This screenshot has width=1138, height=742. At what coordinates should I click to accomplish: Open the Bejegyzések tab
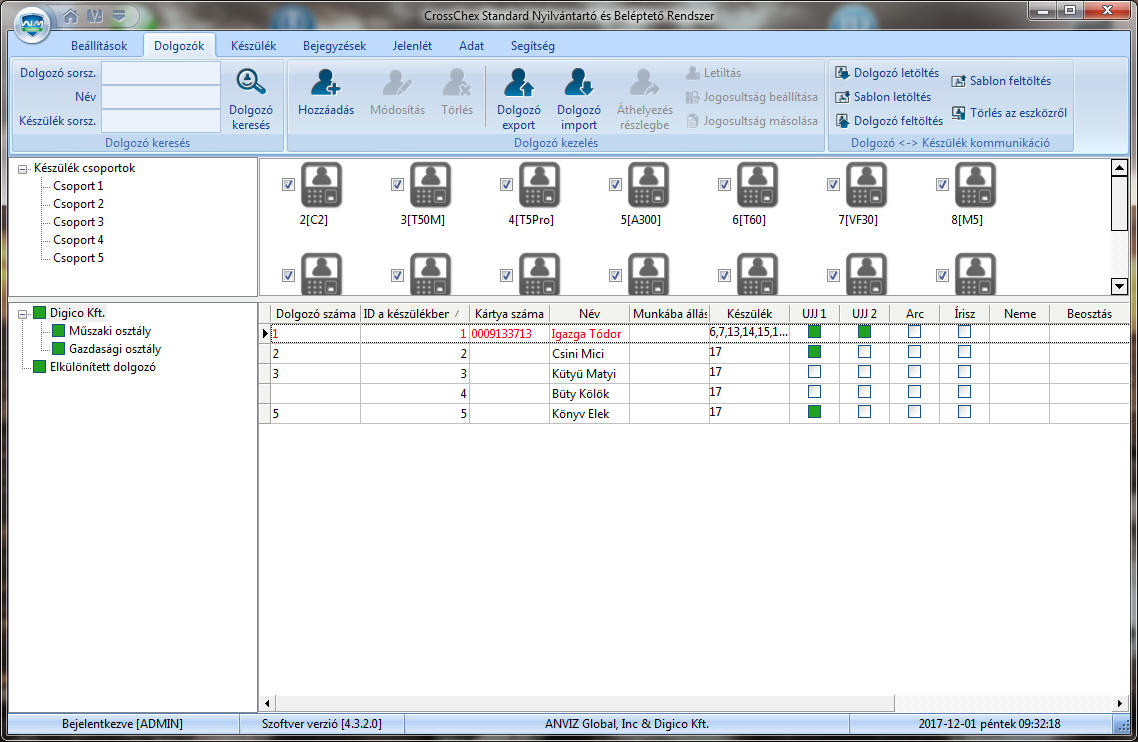[x=334, y=46]
